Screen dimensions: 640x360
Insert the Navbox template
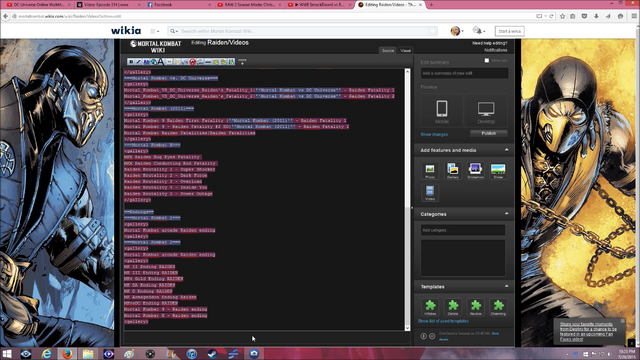click(476, 307)
